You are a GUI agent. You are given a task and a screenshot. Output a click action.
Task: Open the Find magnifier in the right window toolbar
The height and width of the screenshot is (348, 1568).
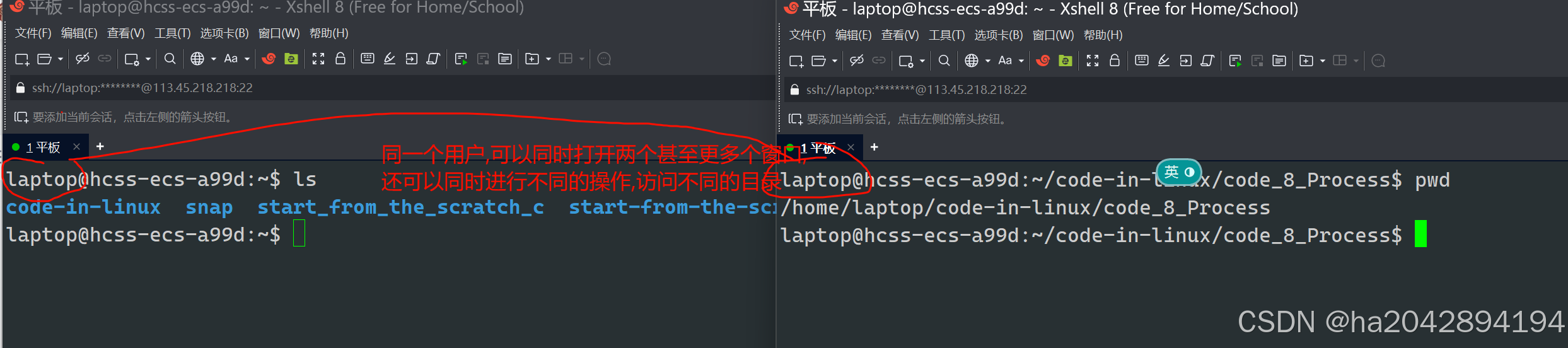pos(944,61)
